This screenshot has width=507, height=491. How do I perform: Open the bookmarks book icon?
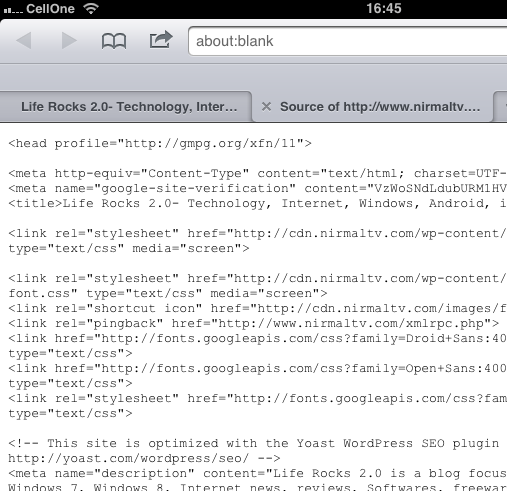114,41
